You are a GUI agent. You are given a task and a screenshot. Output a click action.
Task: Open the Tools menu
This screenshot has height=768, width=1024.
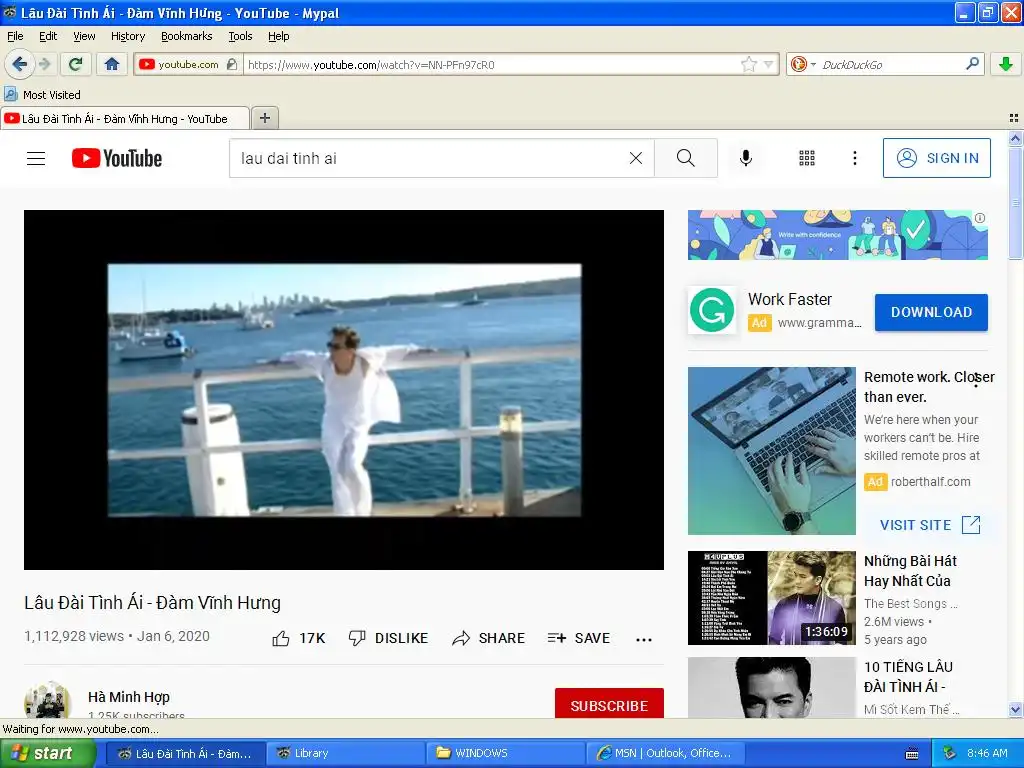240,36
